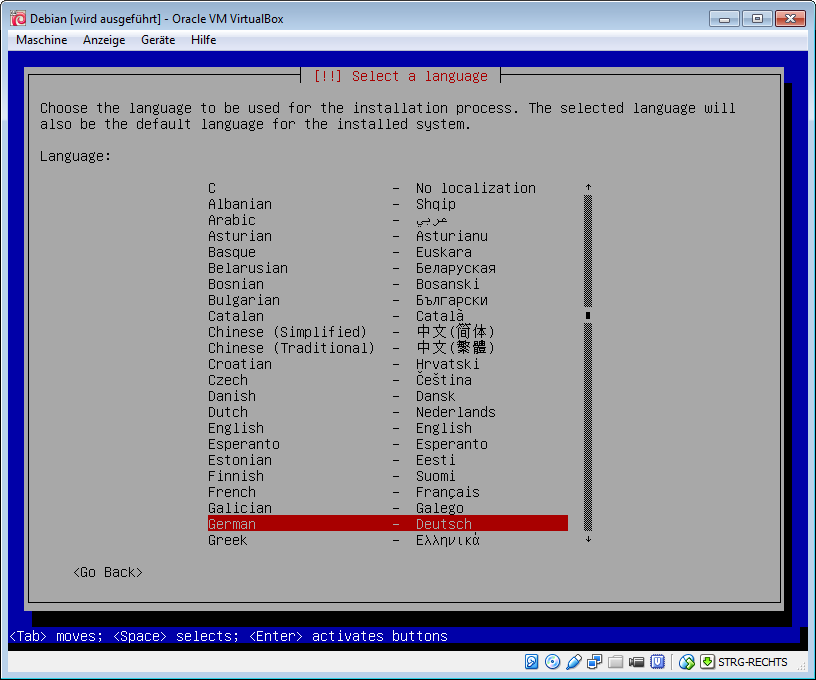Click the STRG-RECHTS host key label
This screenshot has height=680, width=816.
click(x=753, y=662)
